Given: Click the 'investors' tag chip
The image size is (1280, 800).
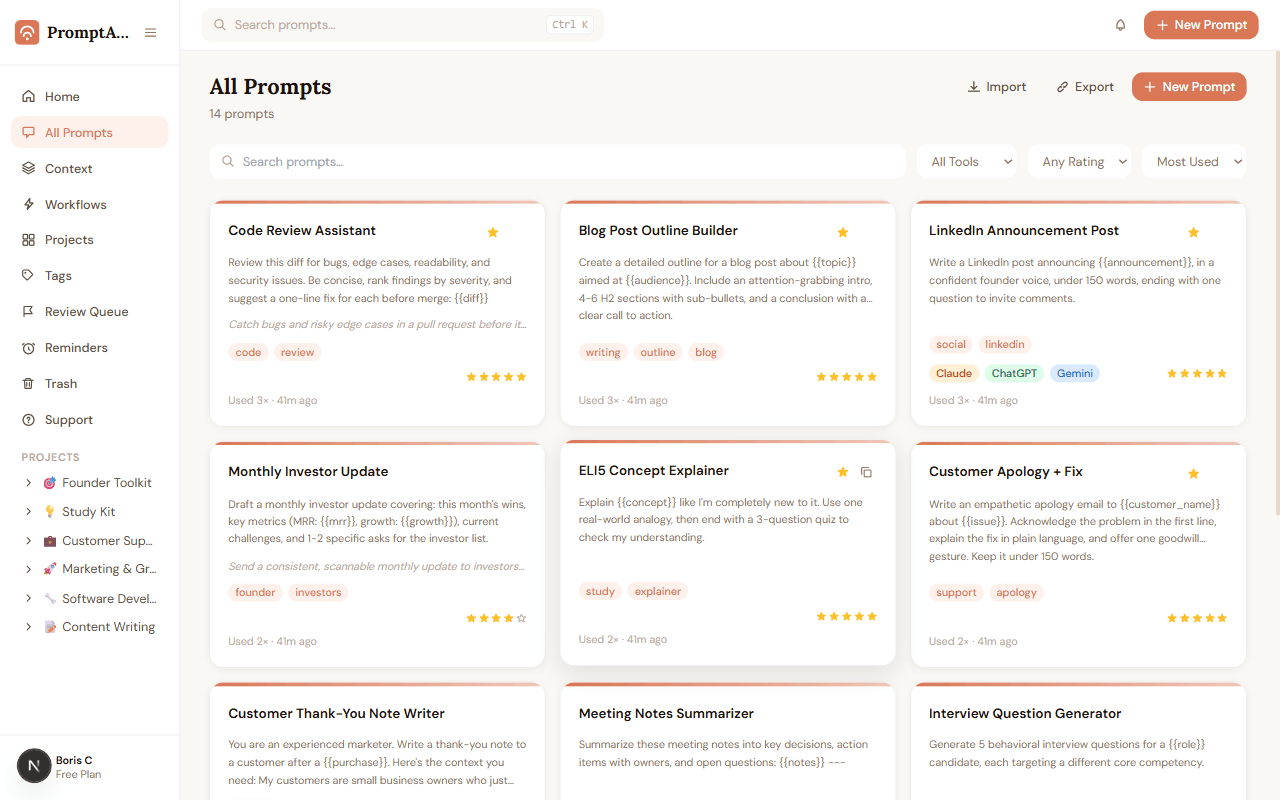Looking at the screenshot, I should 318,592.
